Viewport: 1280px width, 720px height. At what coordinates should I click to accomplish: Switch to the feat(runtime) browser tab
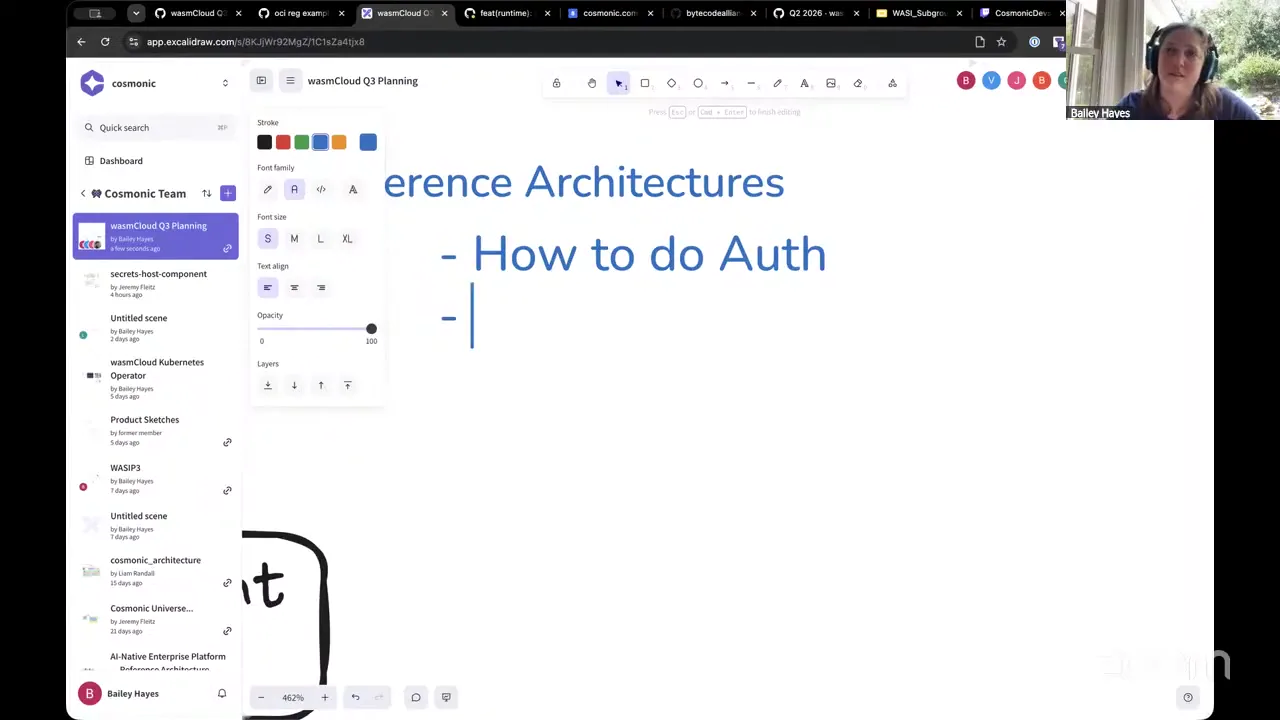tap(505, 13)
